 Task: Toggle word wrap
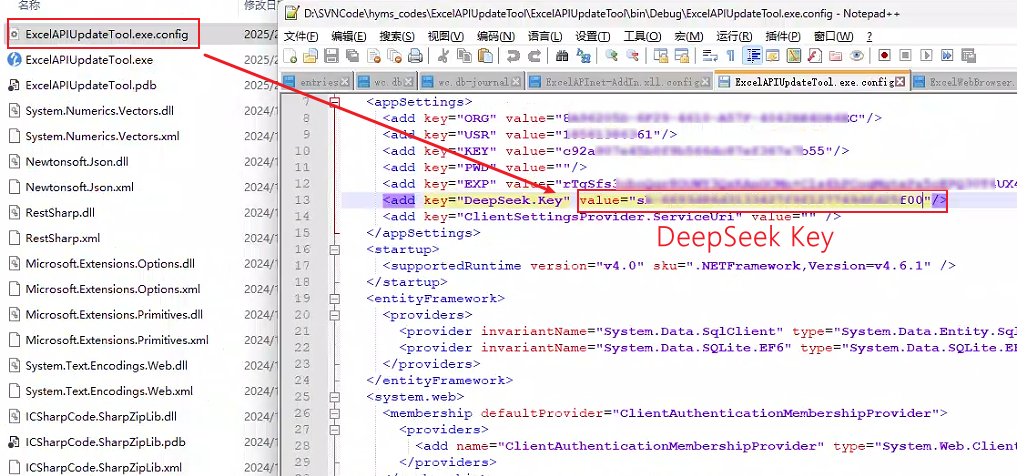coord(710,56)
